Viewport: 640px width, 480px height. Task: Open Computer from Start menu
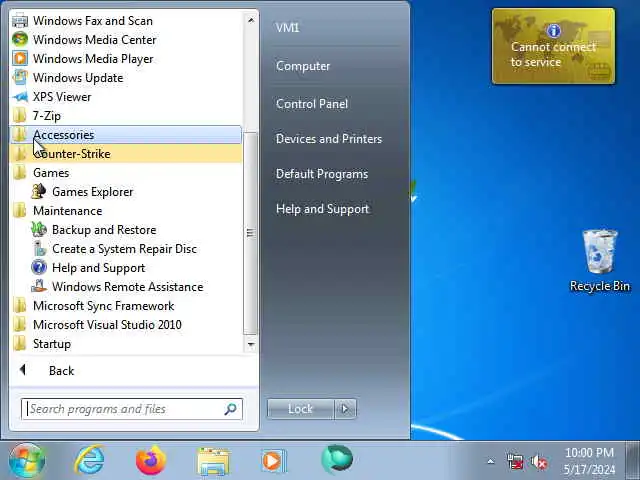pyautogui.click(x=303, y=66)
